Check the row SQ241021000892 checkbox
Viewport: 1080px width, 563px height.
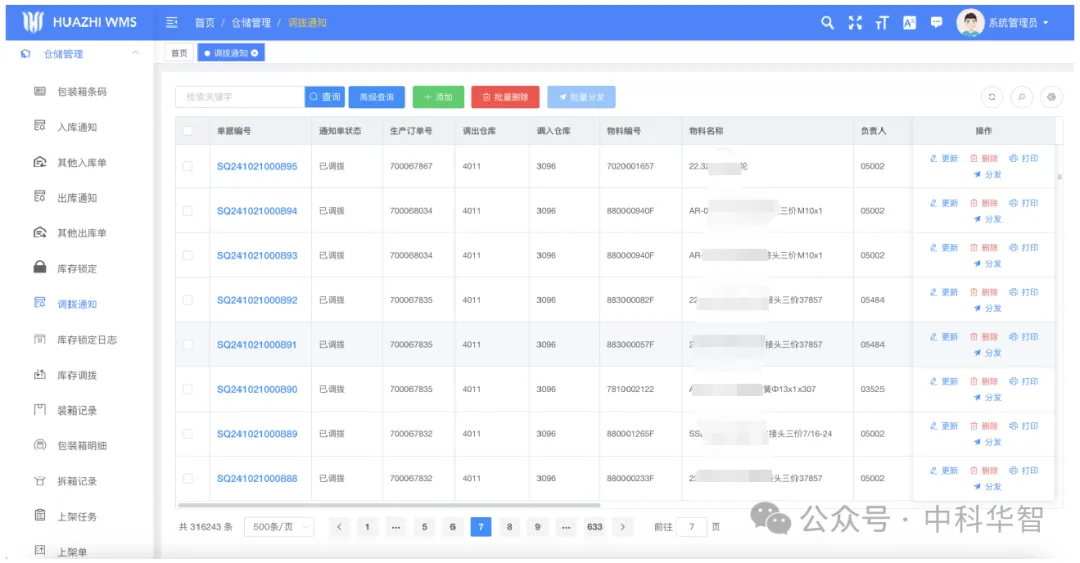pyautogui.click(x=188, y=300)
